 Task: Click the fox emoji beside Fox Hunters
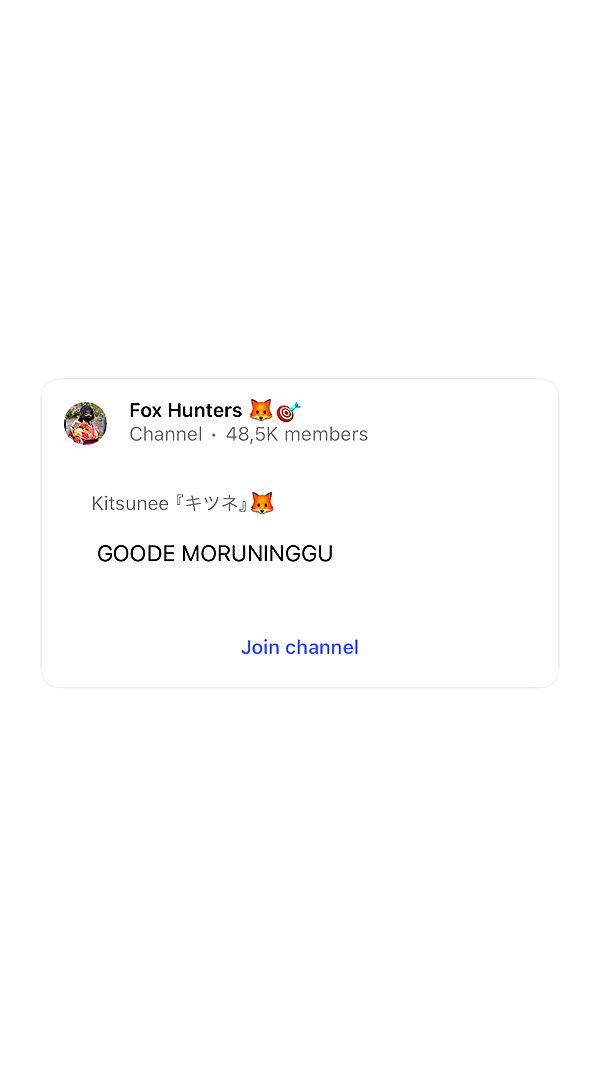(260, 410)
